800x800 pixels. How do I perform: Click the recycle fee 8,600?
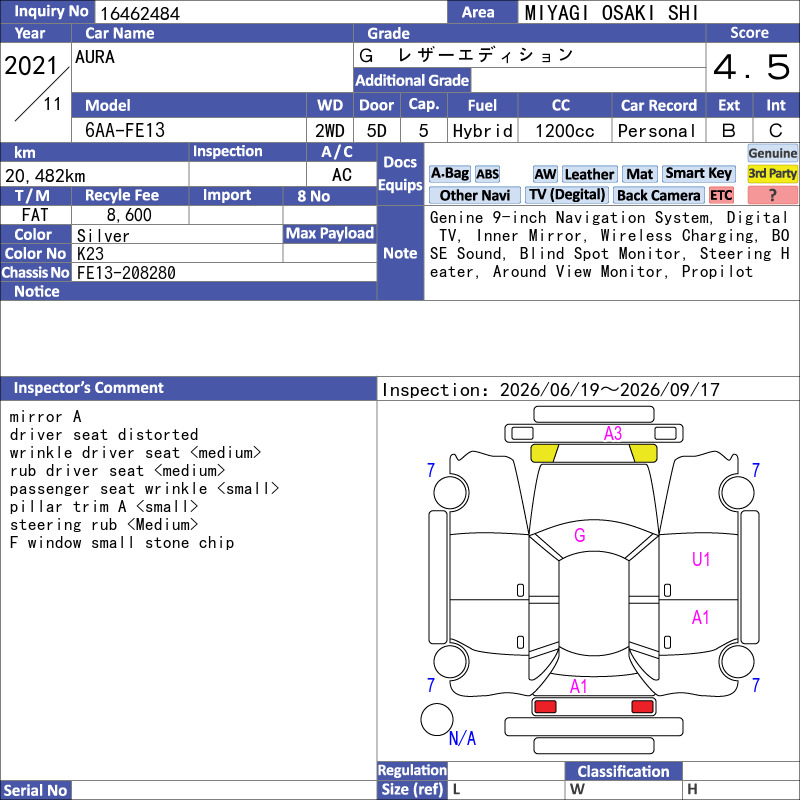(x=129, y=215)
